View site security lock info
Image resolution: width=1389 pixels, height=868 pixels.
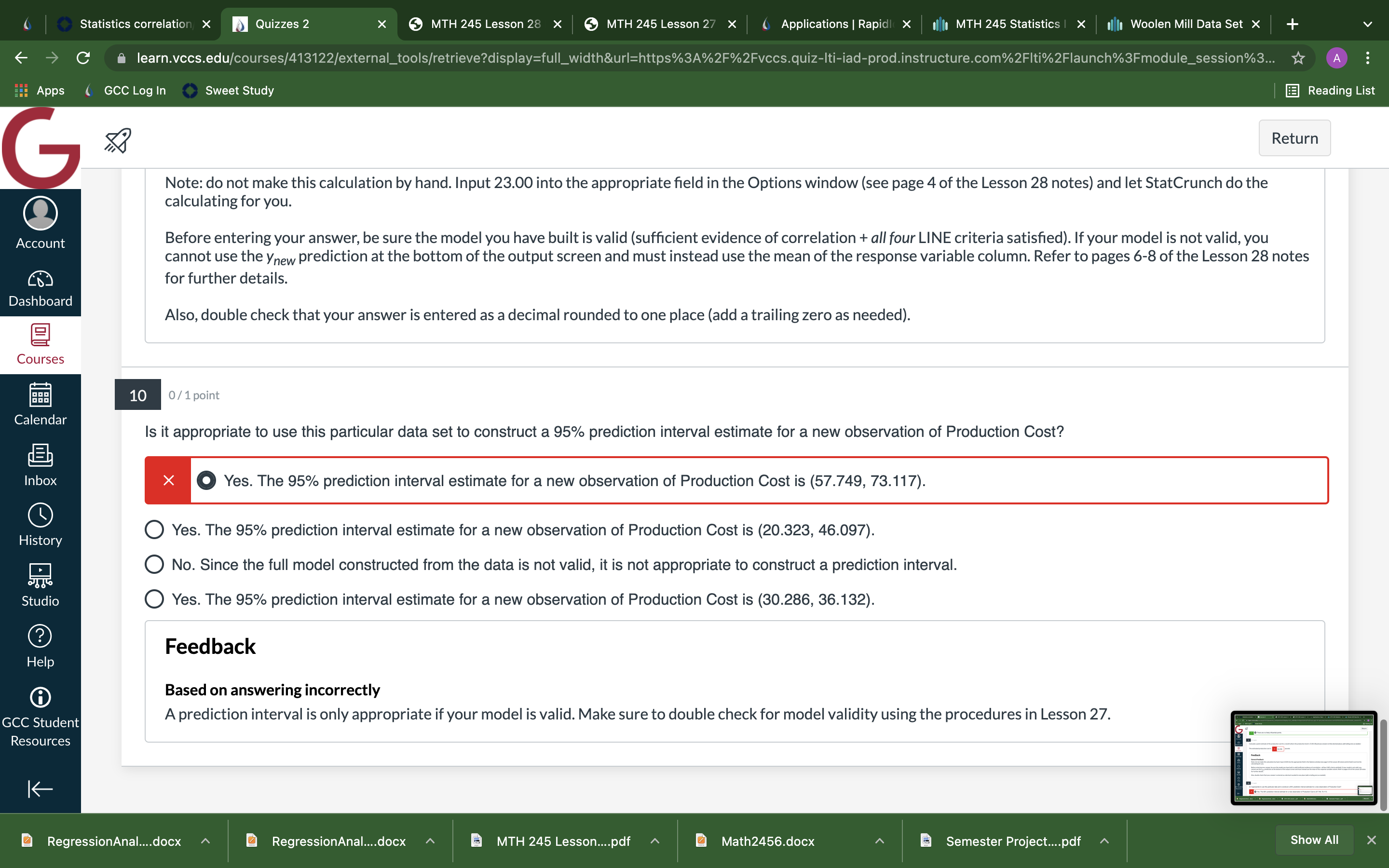click(121, 57)
